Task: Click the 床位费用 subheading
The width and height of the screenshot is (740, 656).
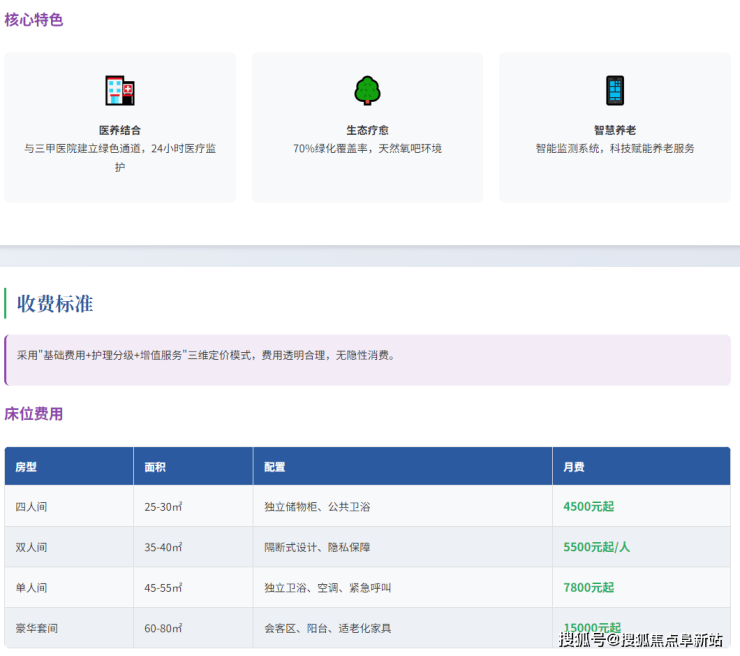Action: point(34,413)
